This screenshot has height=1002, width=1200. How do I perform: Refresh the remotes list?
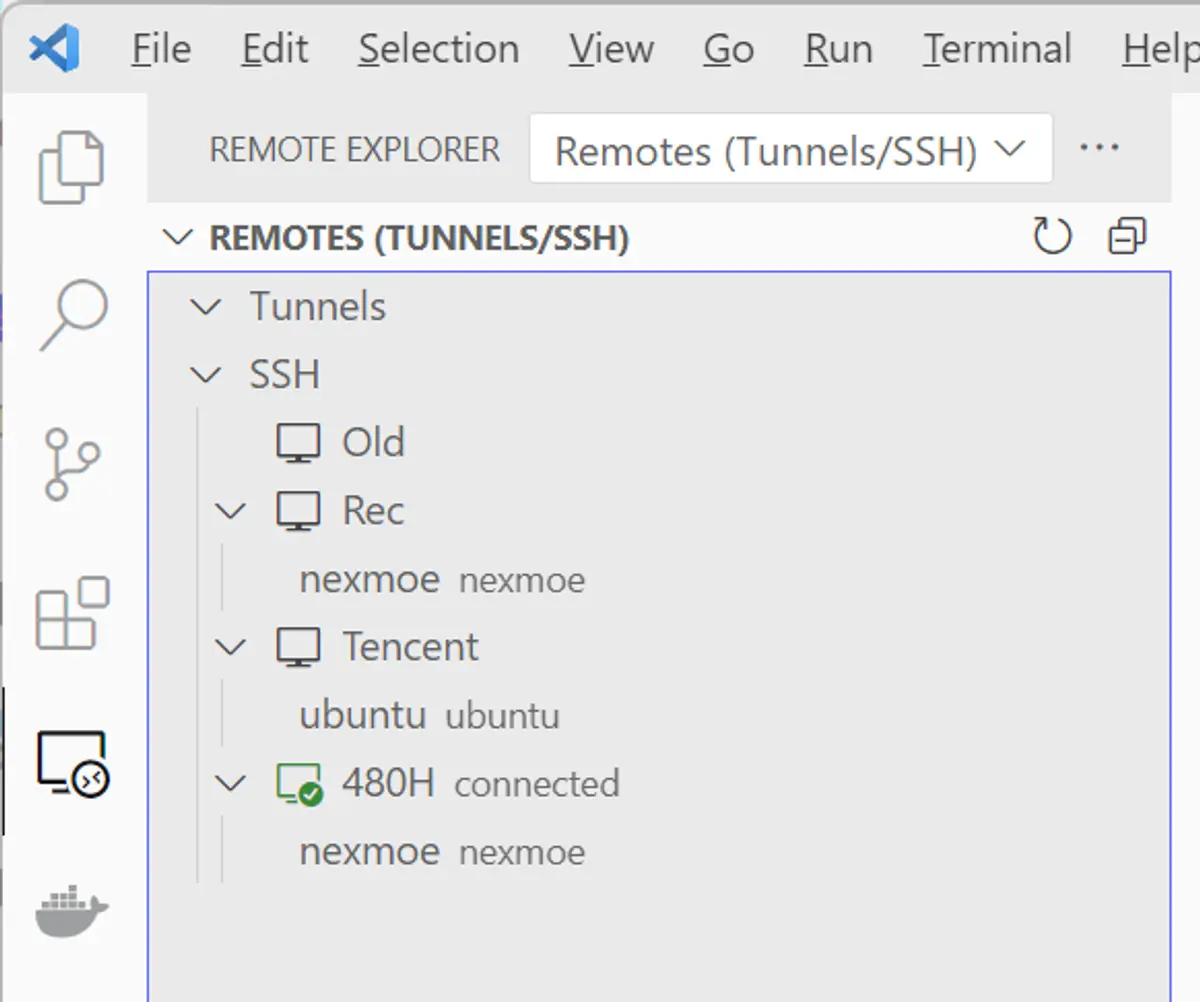click(1052, 238)
